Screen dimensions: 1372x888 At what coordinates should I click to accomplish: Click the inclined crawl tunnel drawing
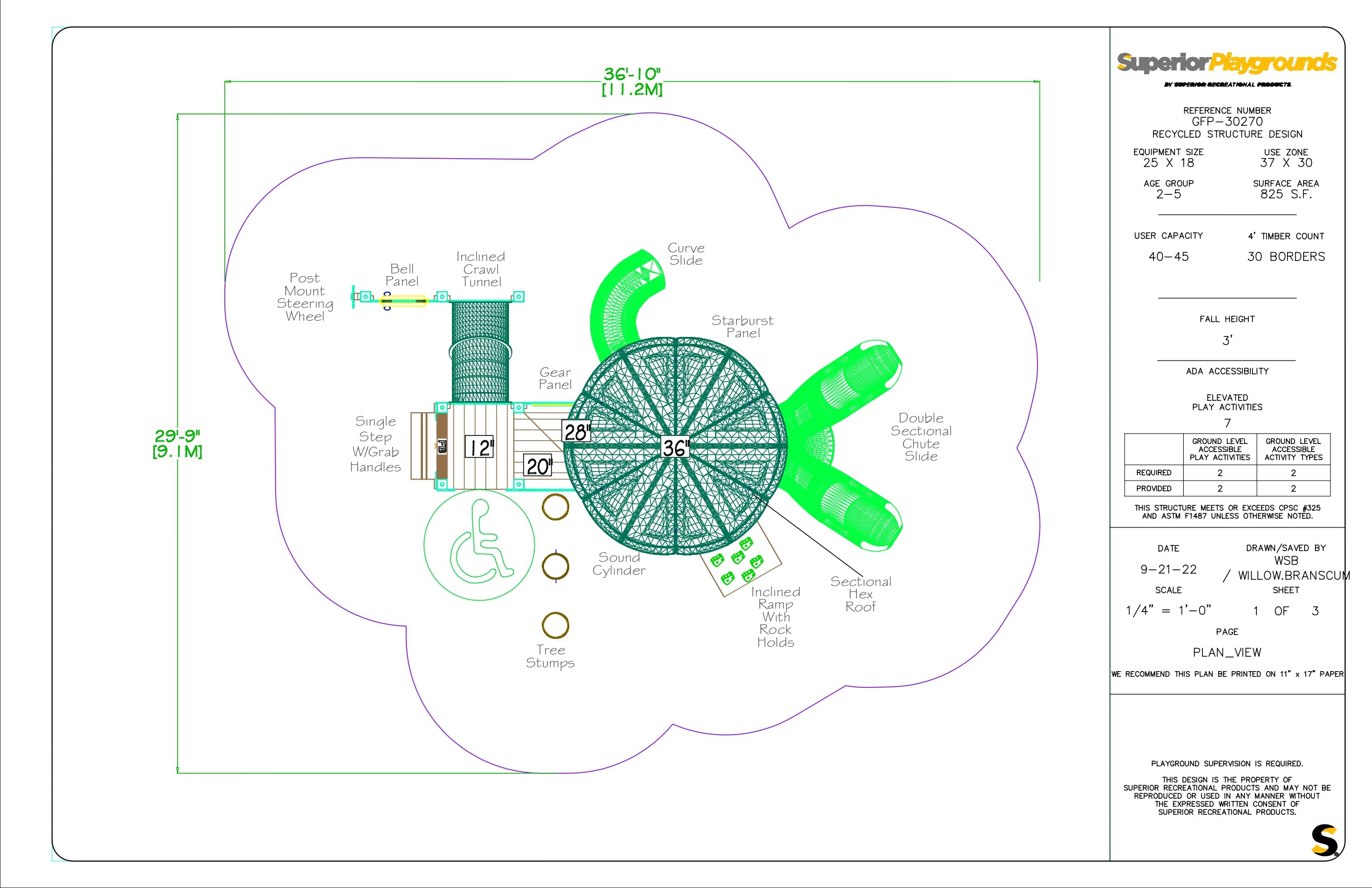(479, 352)
